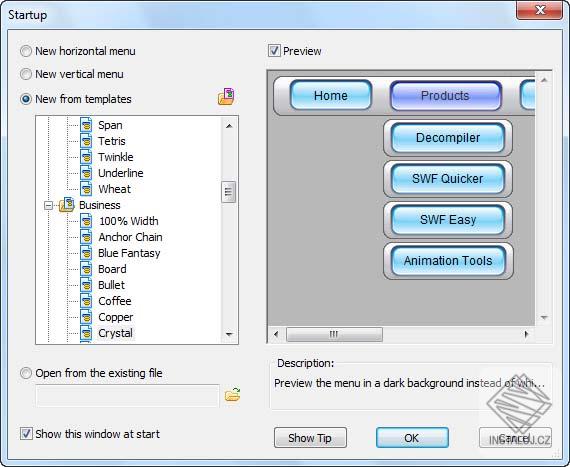Image resolution: width=570 pixels, height=467 pixels.
Task: Click the Twinkle template file icon
Action: (x=86, y=157)
